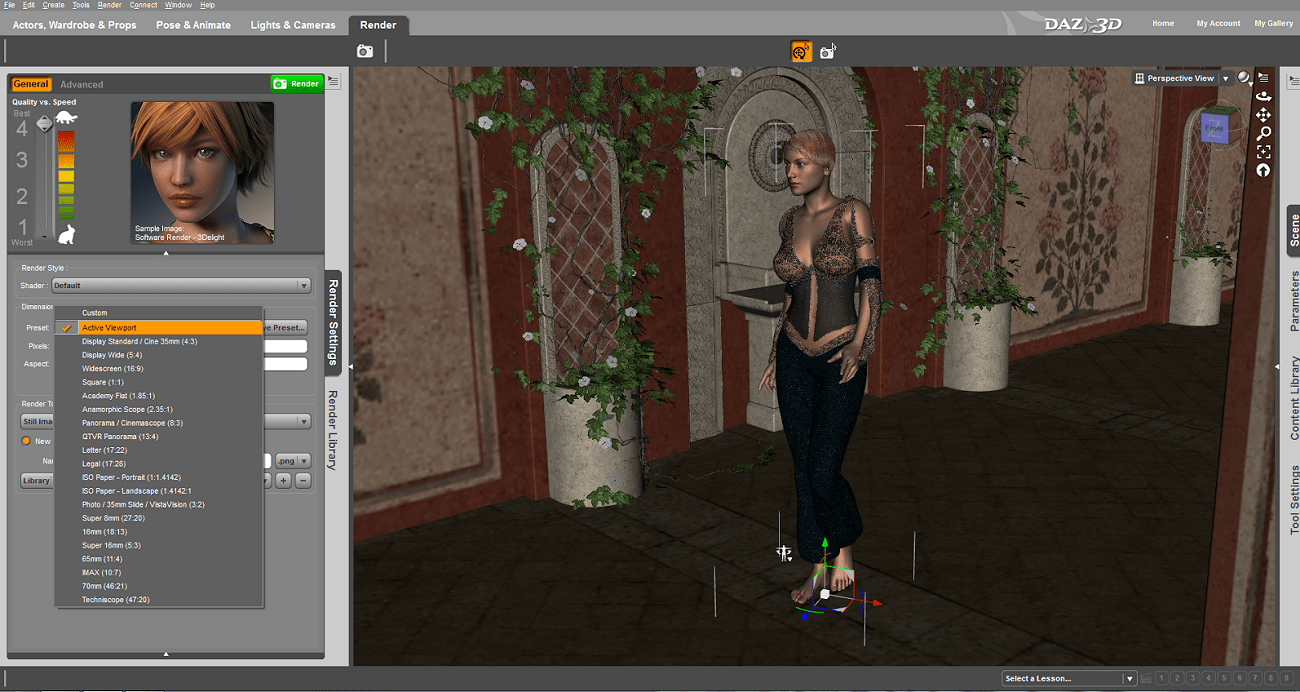1300x692 pixels.
Task: Select Panorama / Cinemascope (8:3)
Action: 159,423
